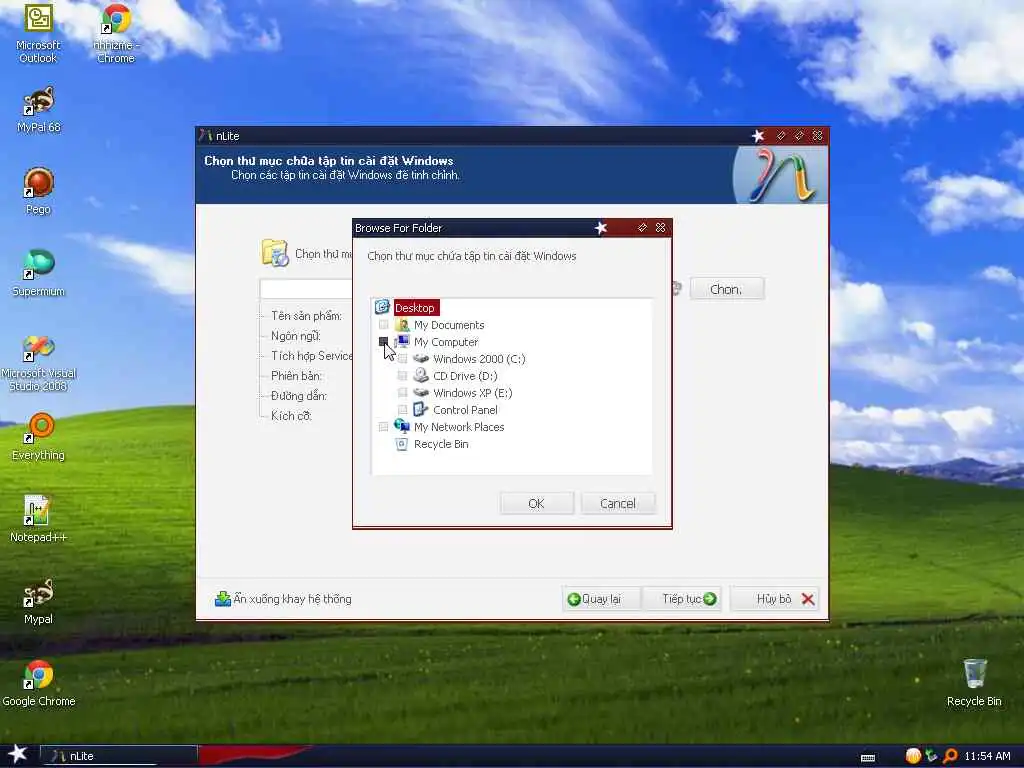Select Control Panel in the folder tree
The height and width of the screenshot is (768, 1024).
466,410
